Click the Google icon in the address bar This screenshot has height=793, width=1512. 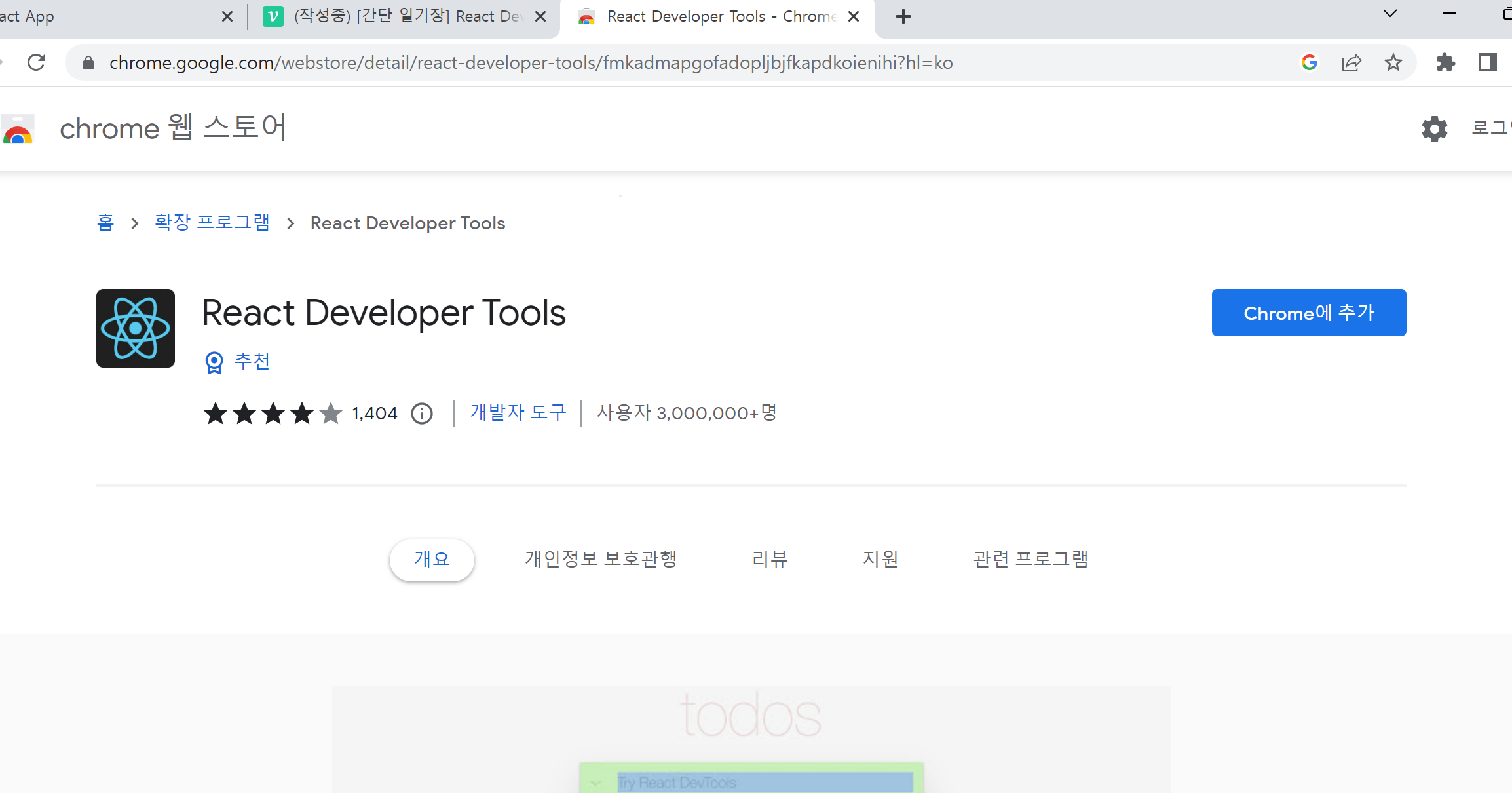pos(1309,62)
